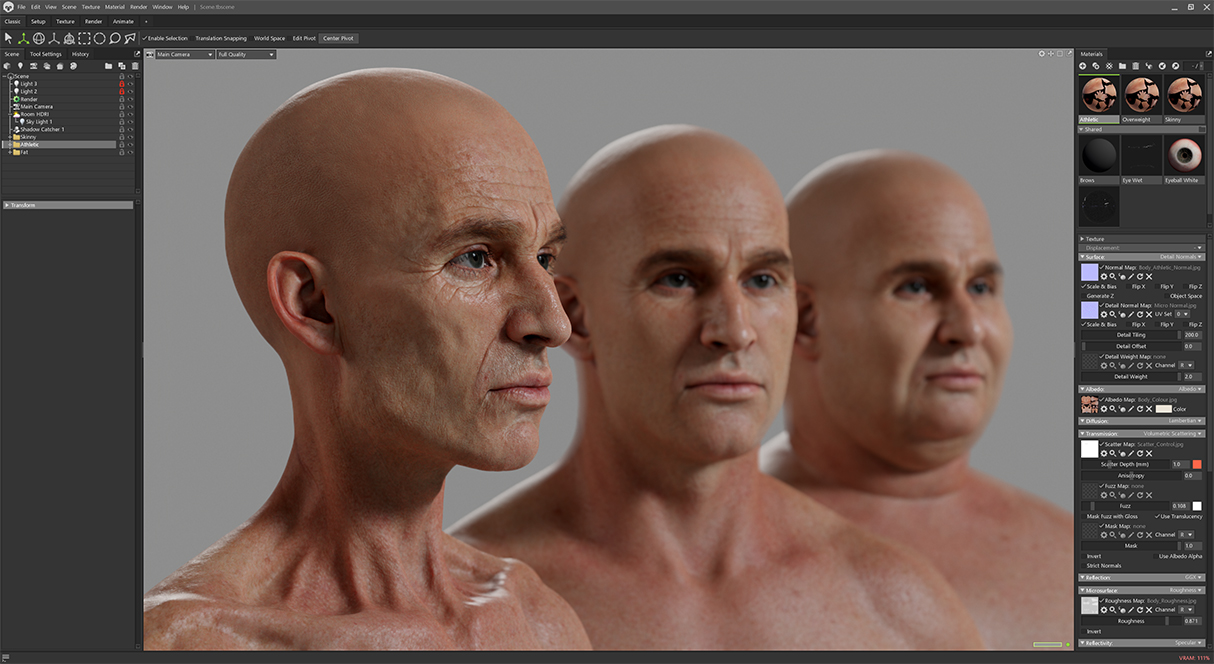The image size is (1214, 664).
Task: Click the Edit Pivot button
Action: point(303,38)
